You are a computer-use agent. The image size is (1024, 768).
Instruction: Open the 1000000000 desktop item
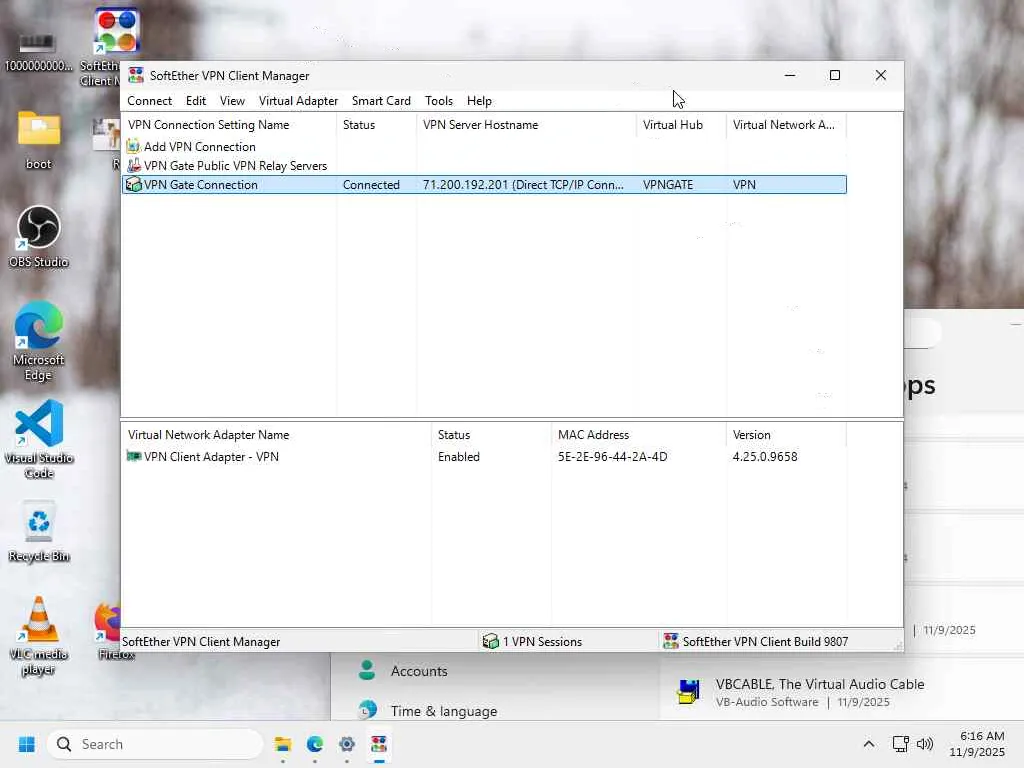point(39,51)
